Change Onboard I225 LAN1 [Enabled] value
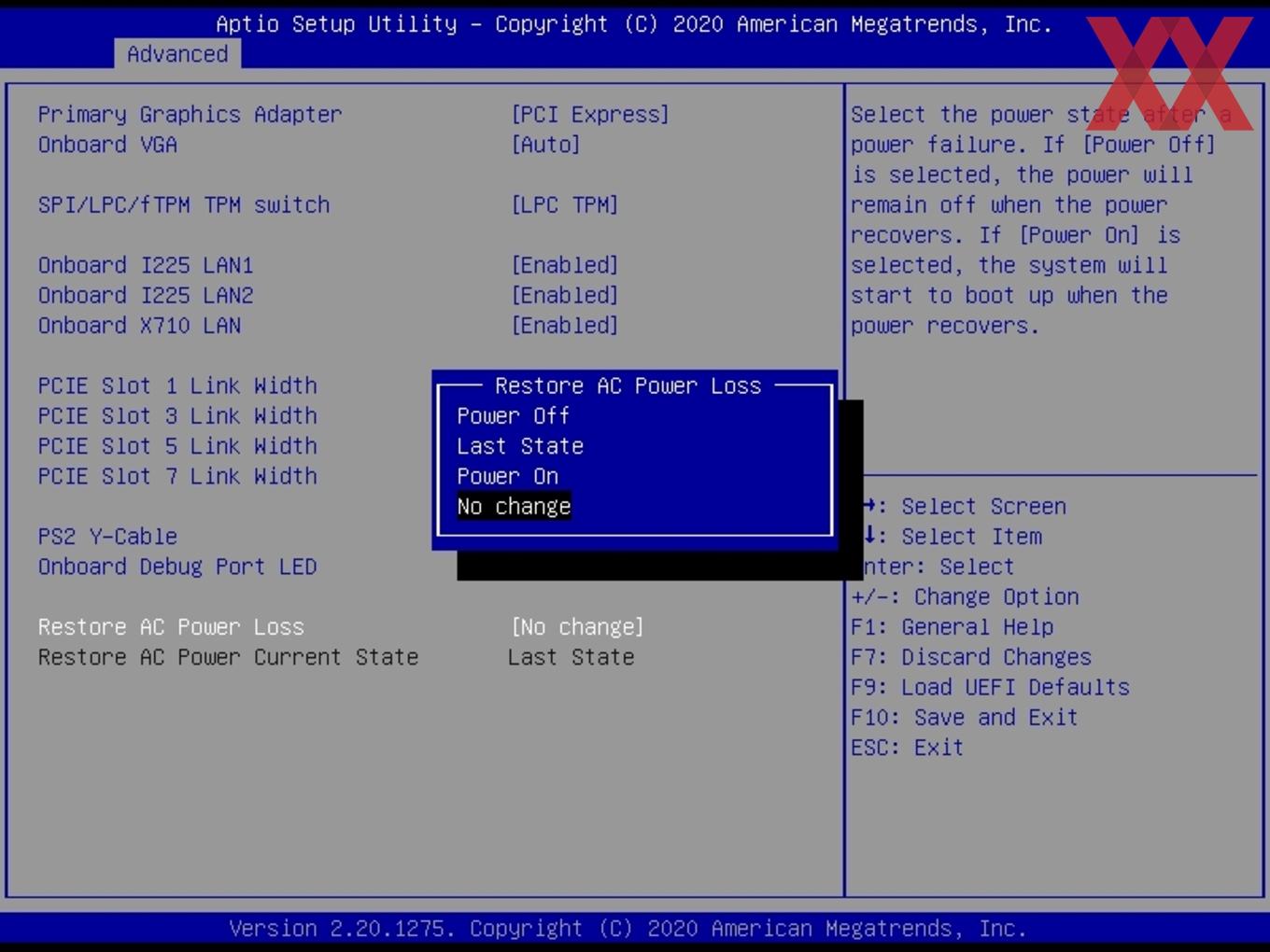The width and height of the screenshot is (1270, 952). (564, 265)
